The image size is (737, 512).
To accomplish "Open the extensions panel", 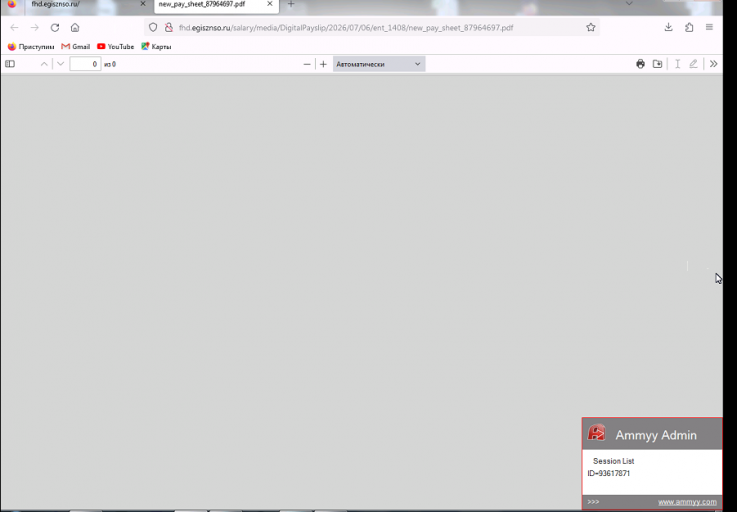I will coord(689,27).
